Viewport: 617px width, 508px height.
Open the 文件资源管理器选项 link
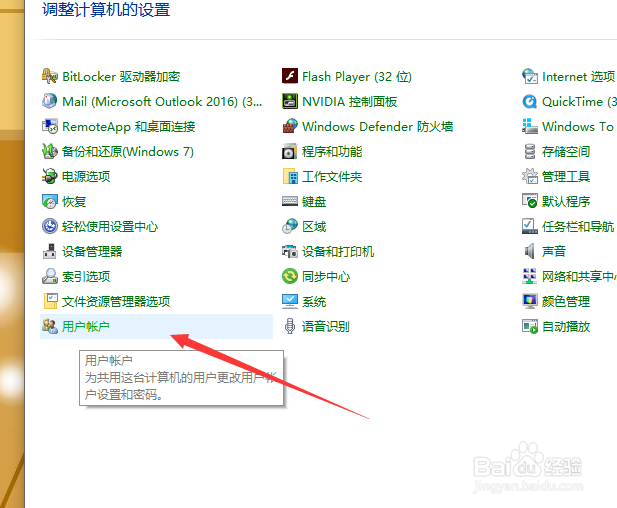(x=116, y=302)
